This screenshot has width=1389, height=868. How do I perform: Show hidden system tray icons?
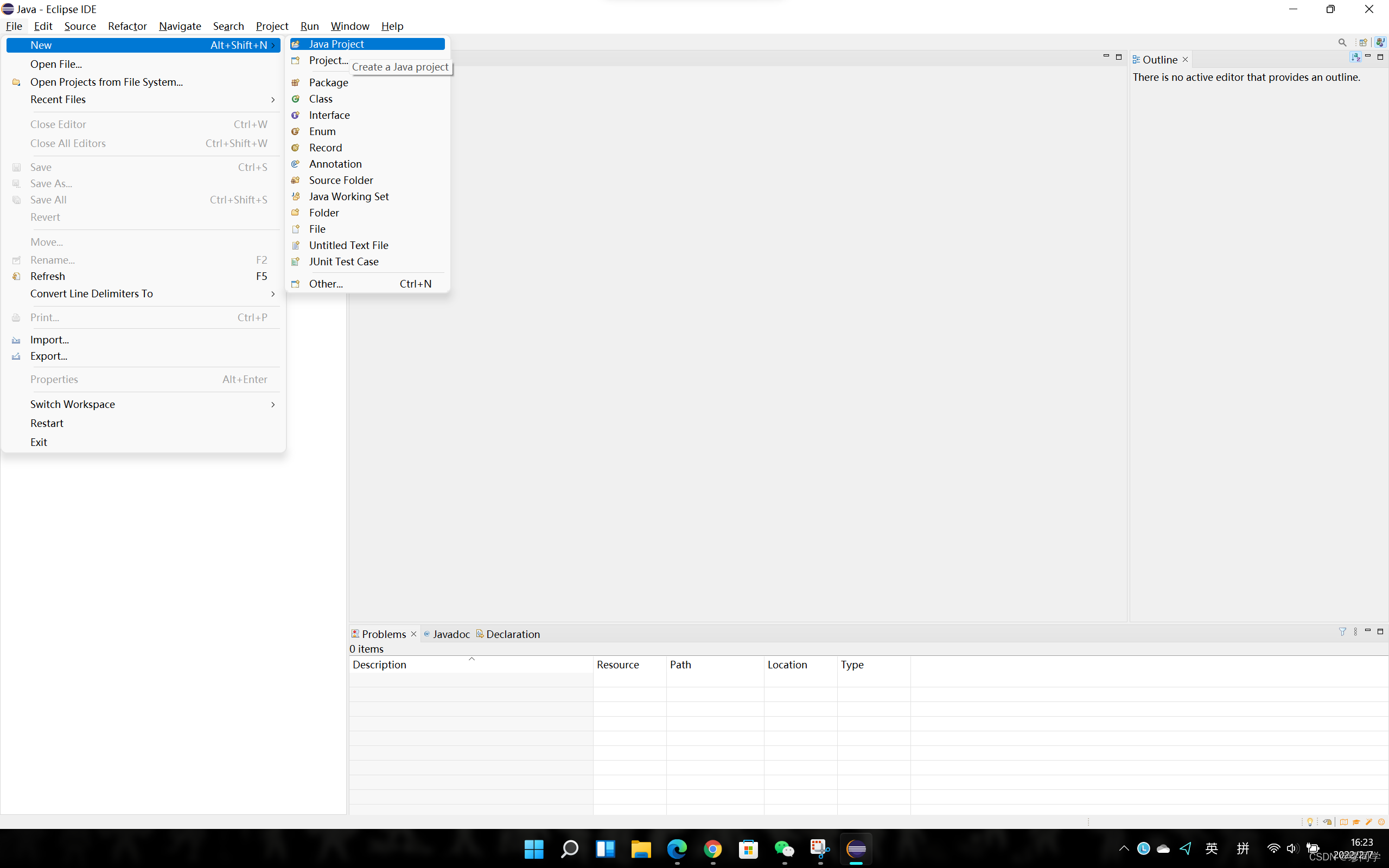[x=1124, y=848]
